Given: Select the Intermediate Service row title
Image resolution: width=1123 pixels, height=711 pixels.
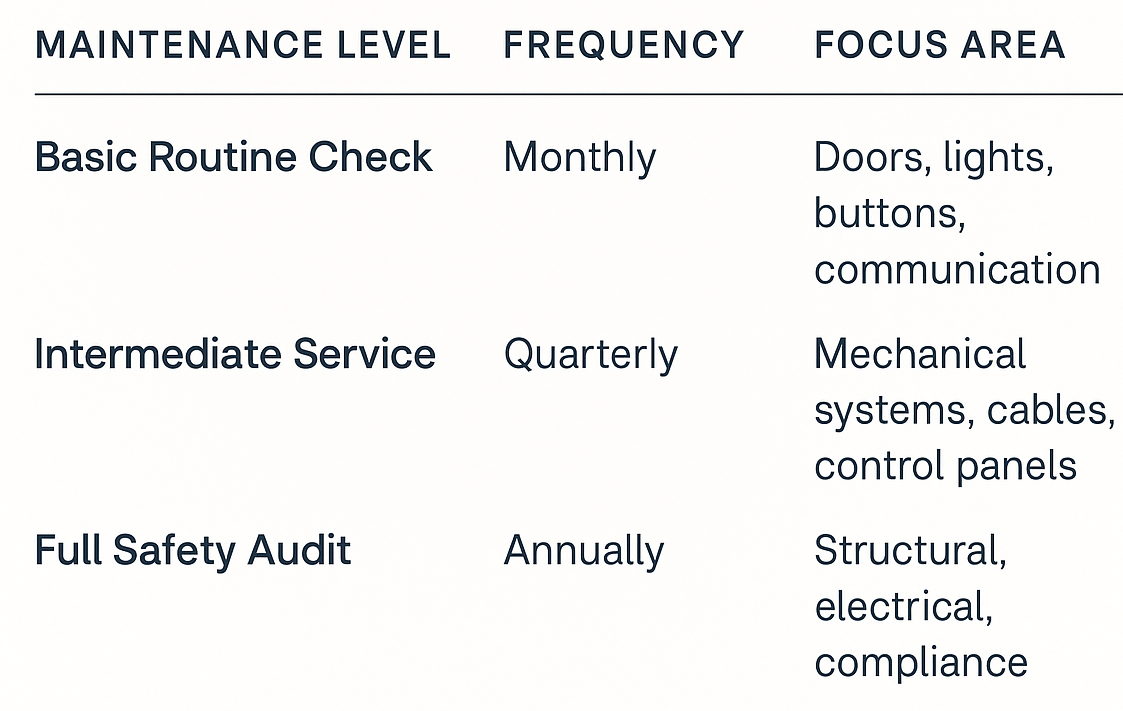Looking at the screenshot, I should (235, 354).
